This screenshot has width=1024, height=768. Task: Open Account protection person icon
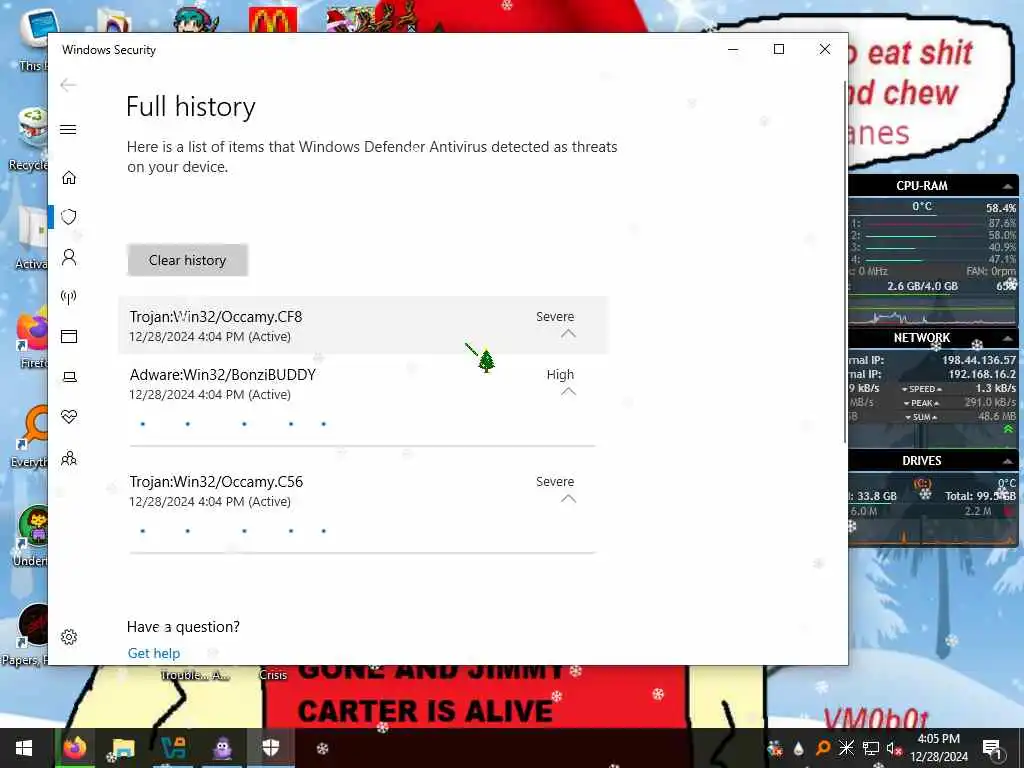(69, 257)
